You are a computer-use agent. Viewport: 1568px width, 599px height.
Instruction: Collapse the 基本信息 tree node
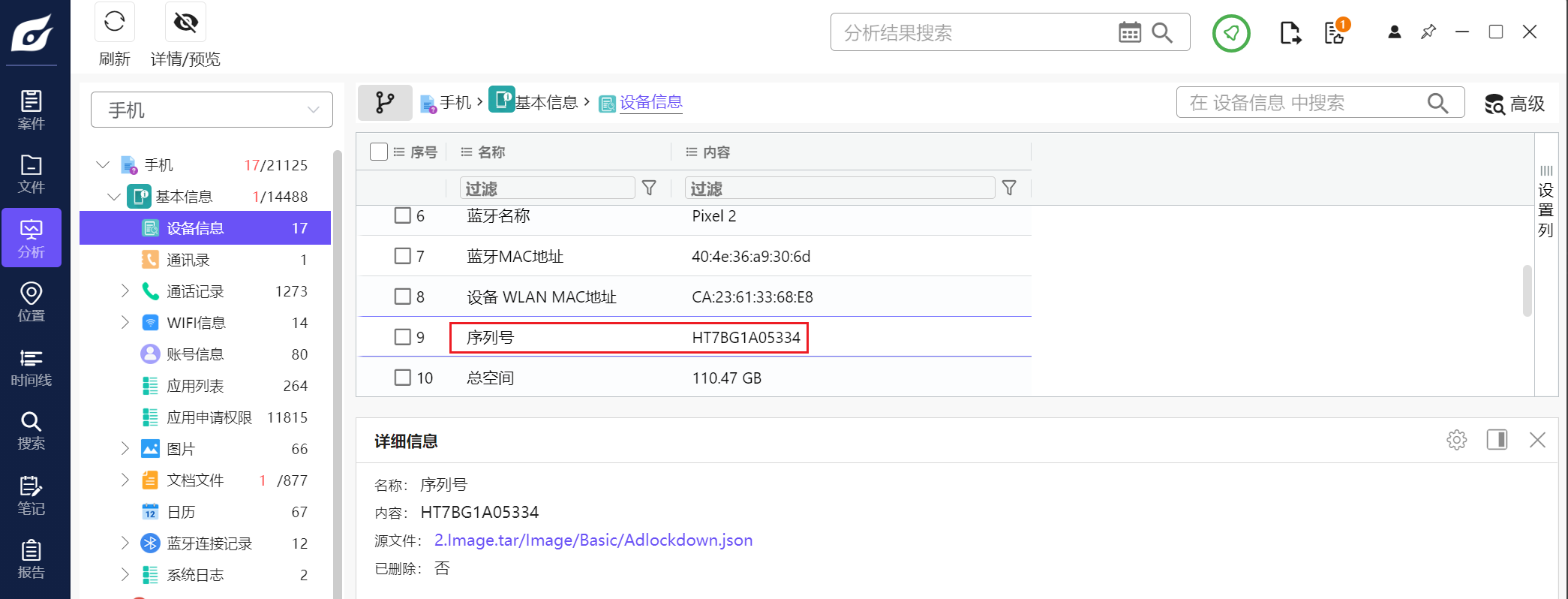114,197
